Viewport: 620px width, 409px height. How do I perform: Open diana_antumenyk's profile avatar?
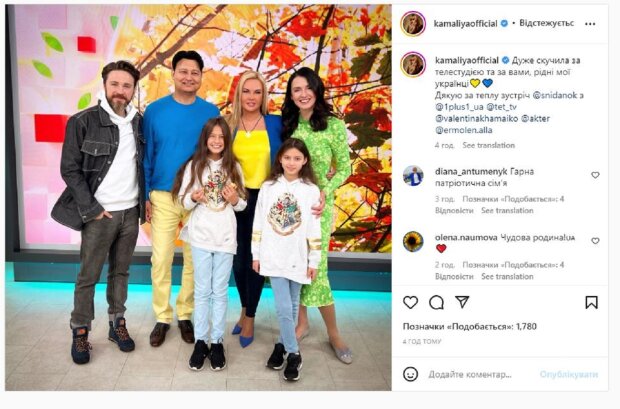pos(413,176)
